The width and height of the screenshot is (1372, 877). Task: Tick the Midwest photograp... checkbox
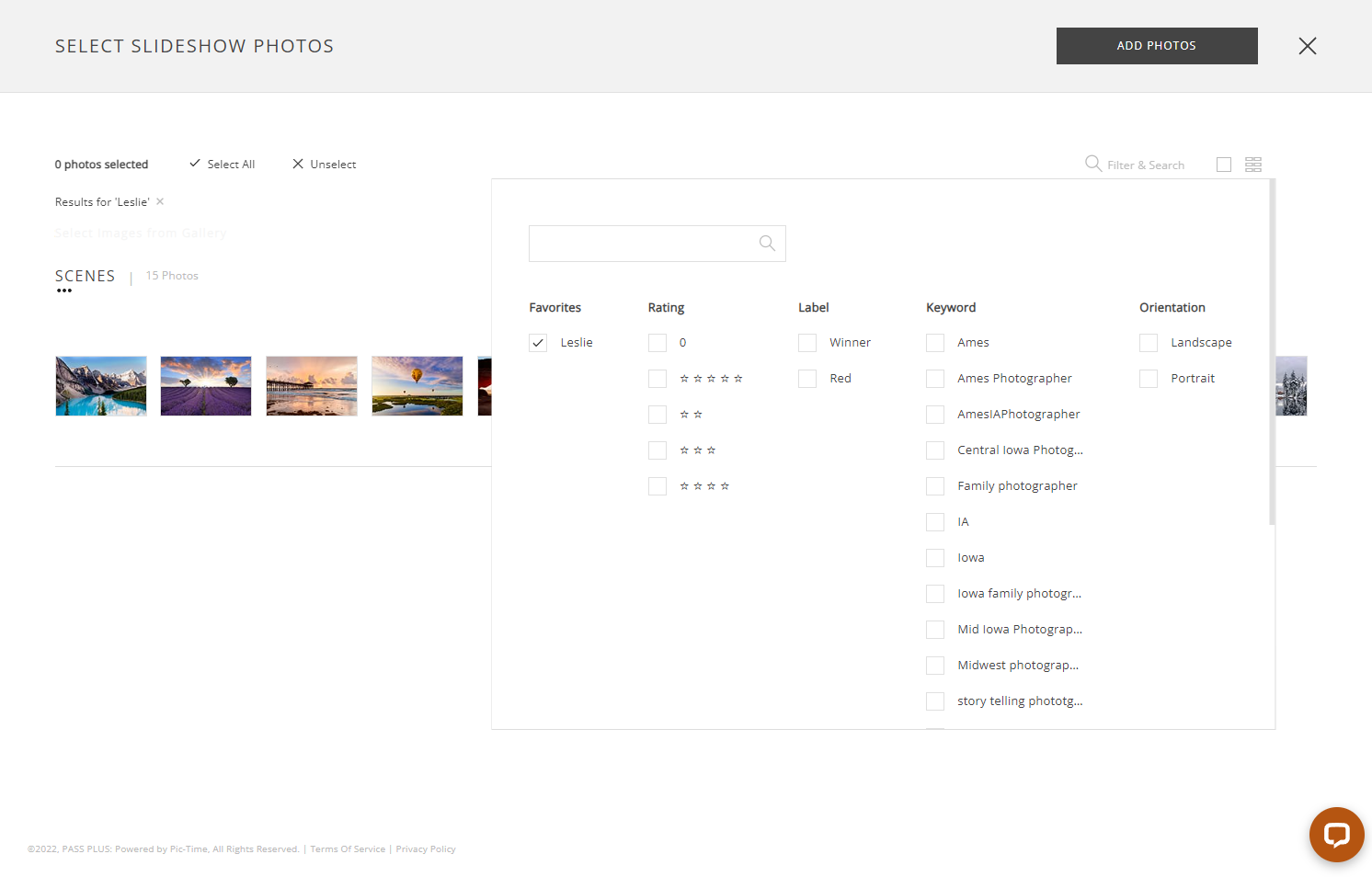[935, 666]
